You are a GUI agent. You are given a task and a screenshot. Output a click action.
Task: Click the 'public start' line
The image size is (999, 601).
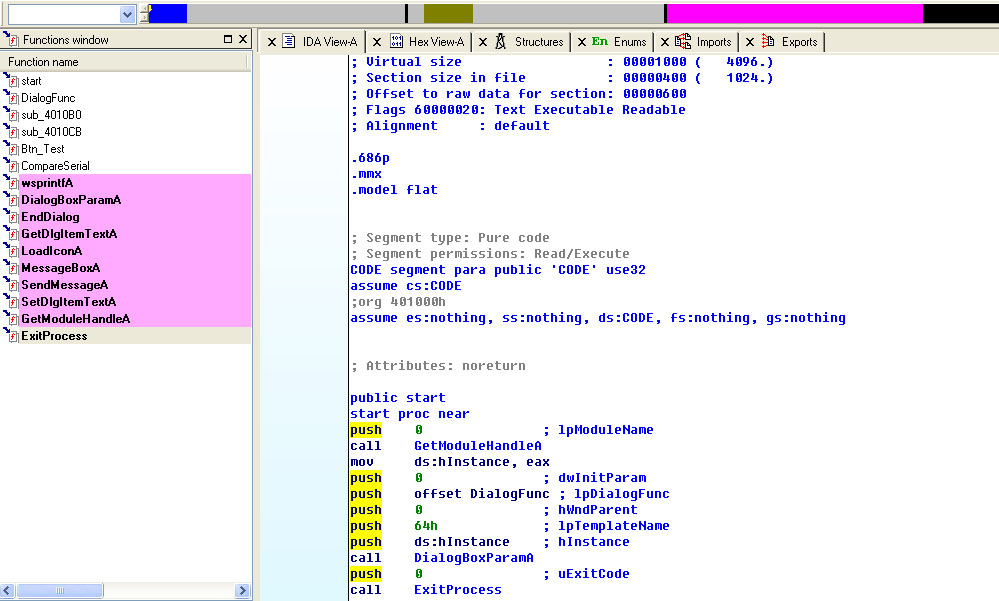[x=398, y=398]
